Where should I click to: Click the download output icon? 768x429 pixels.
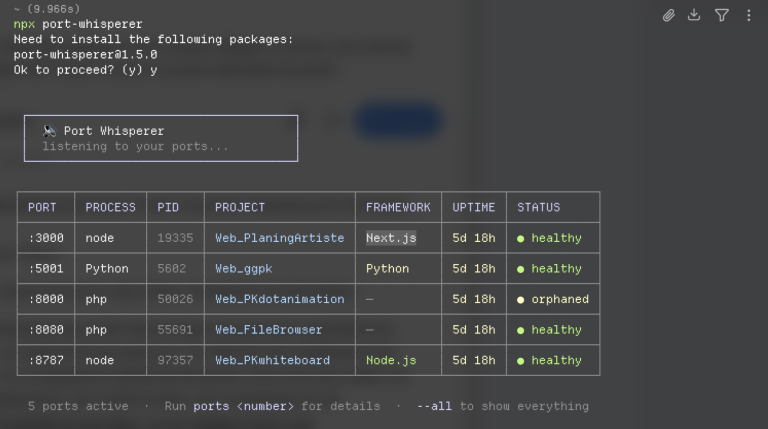coord(694,15)
